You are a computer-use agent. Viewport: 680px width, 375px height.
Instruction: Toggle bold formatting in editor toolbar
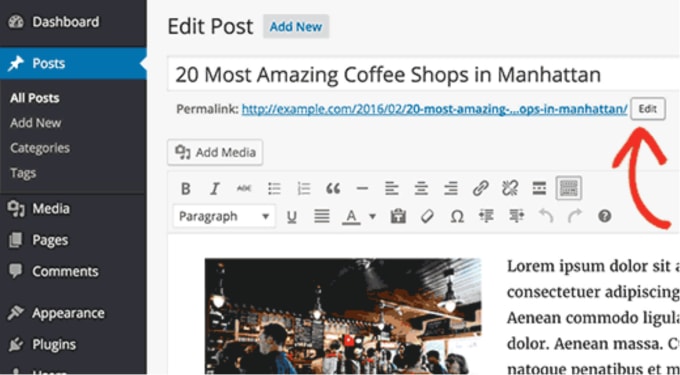(x=186, y=189)
